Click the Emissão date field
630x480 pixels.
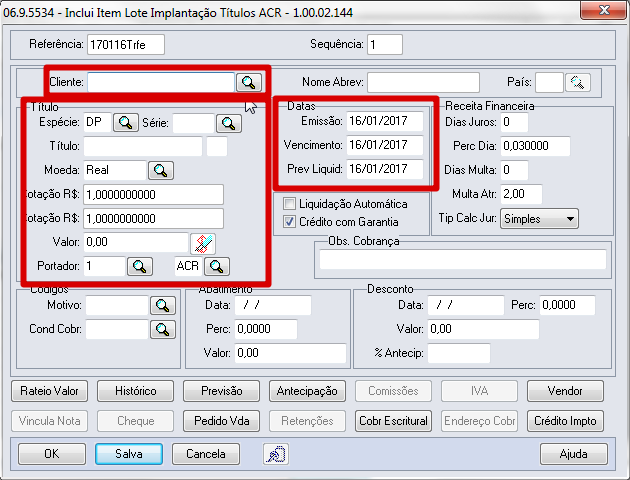(385, 121)
